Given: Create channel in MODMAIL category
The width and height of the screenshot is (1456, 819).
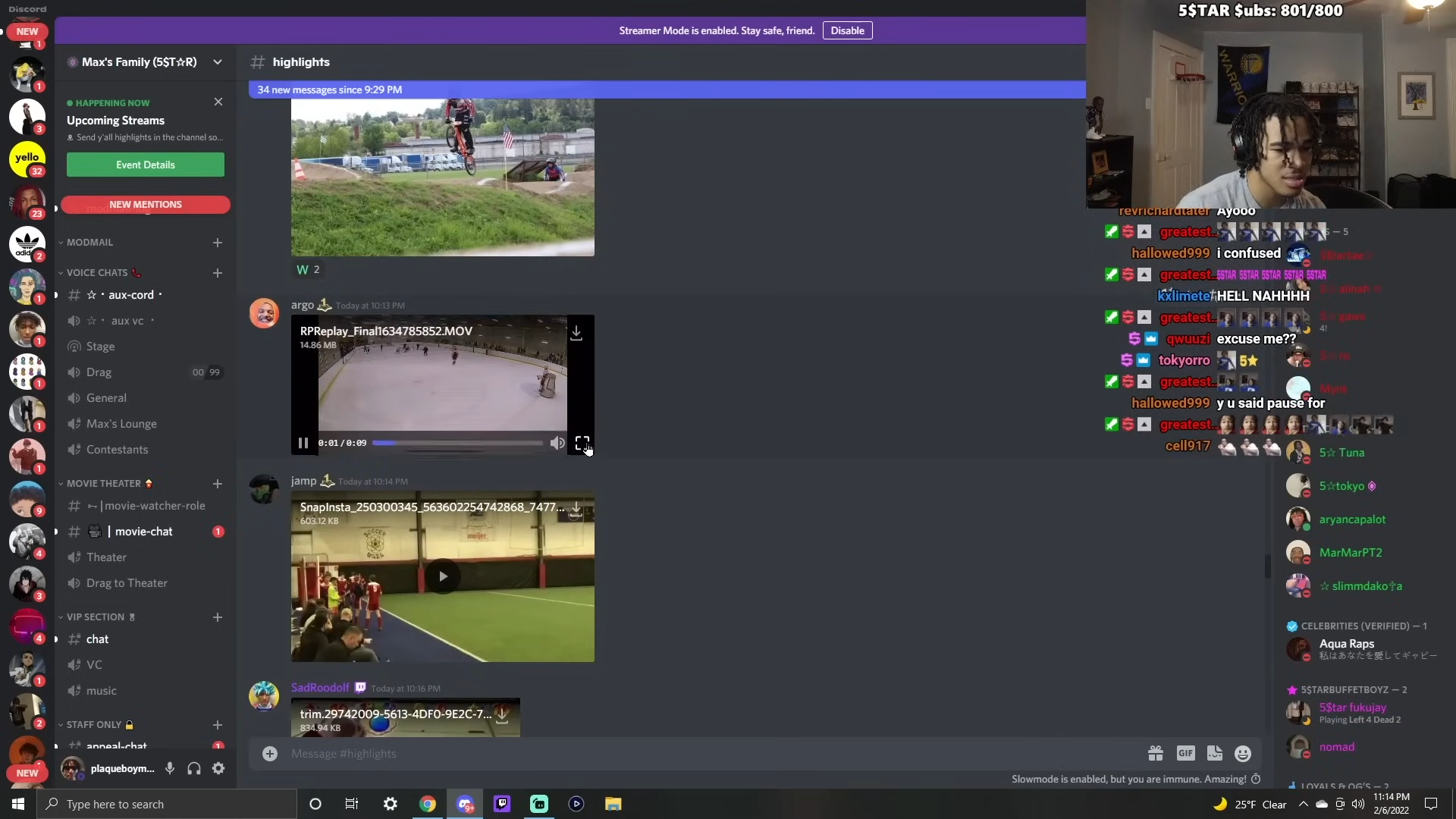Looking at the screenshot, I should pyautogui.click(x=218, y=243).
